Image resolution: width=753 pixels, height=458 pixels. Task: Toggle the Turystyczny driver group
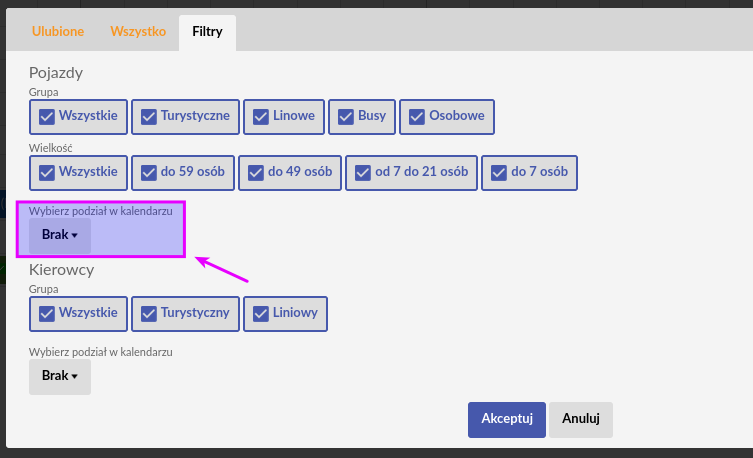pos(185,314)
